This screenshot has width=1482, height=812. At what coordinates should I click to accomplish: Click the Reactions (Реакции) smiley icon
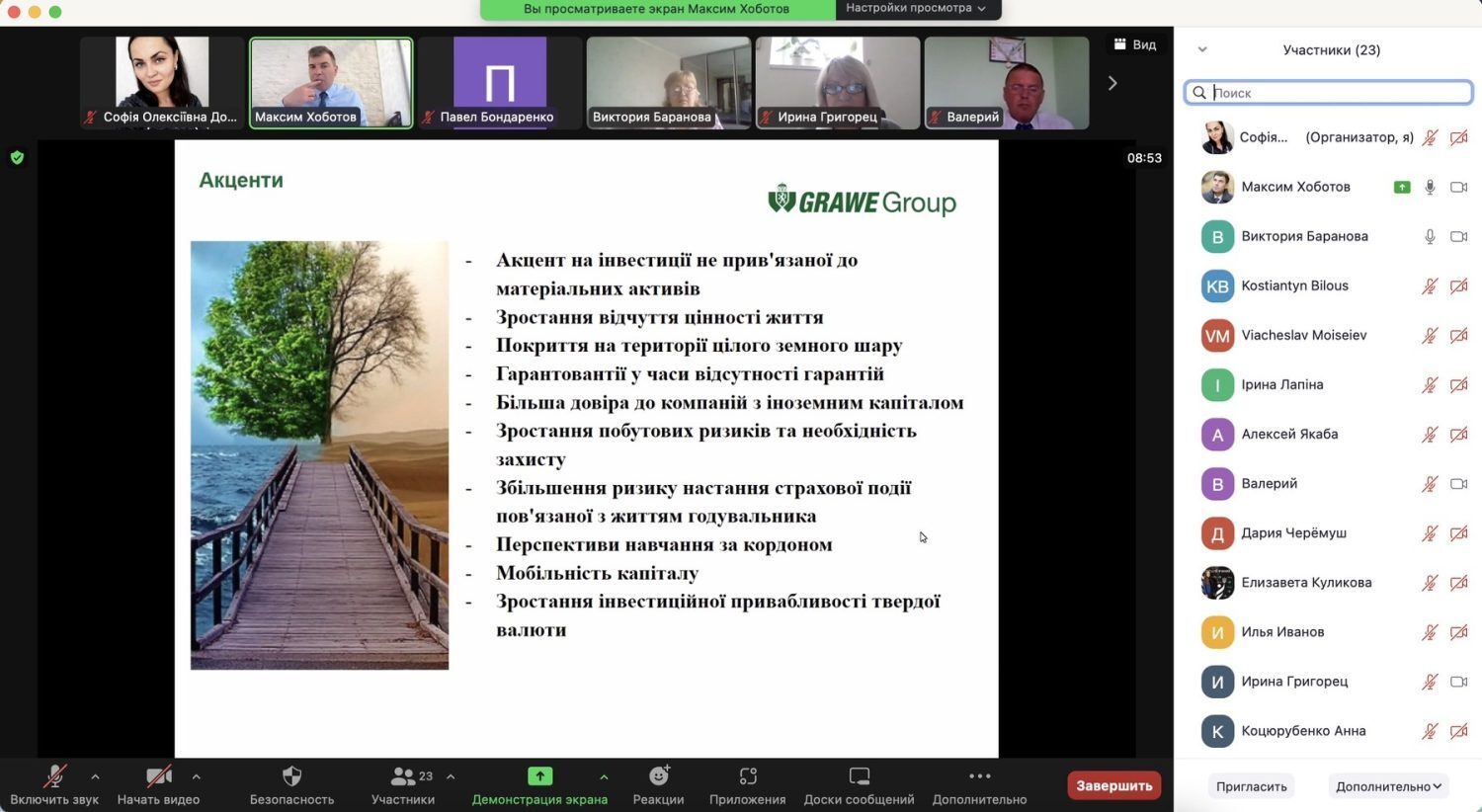pyautogui.click(x=659, y=776)
